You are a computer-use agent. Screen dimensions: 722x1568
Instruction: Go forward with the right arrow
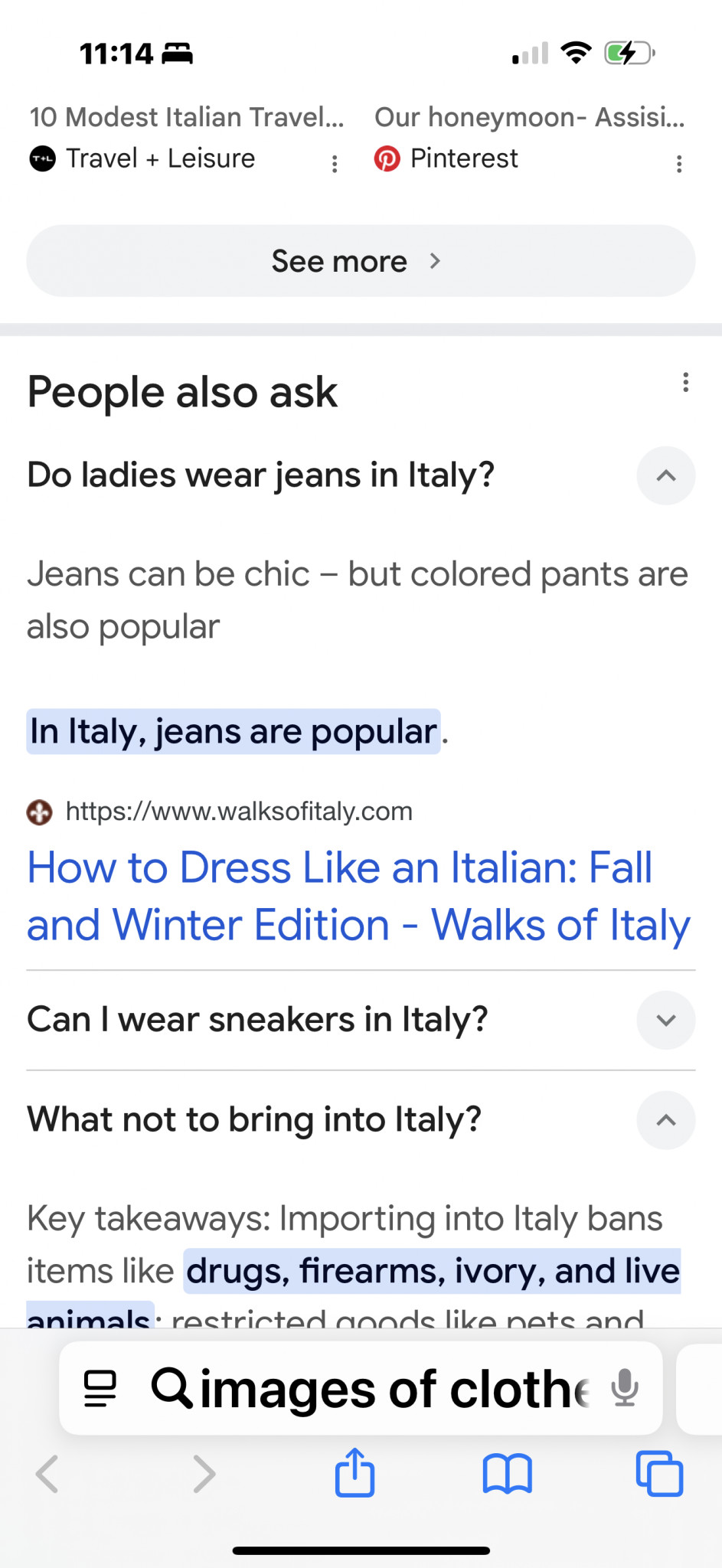pos(204,1474)
